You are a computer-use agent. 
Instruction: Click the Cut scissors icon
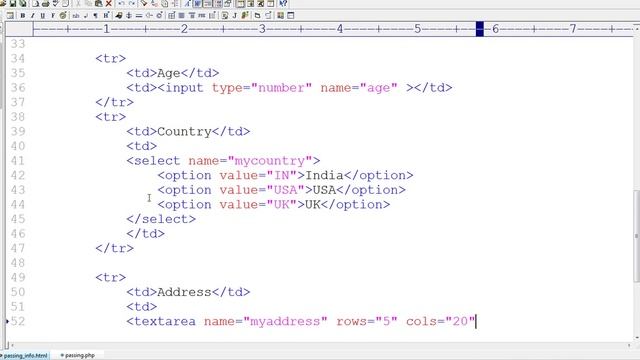[78, 3]
